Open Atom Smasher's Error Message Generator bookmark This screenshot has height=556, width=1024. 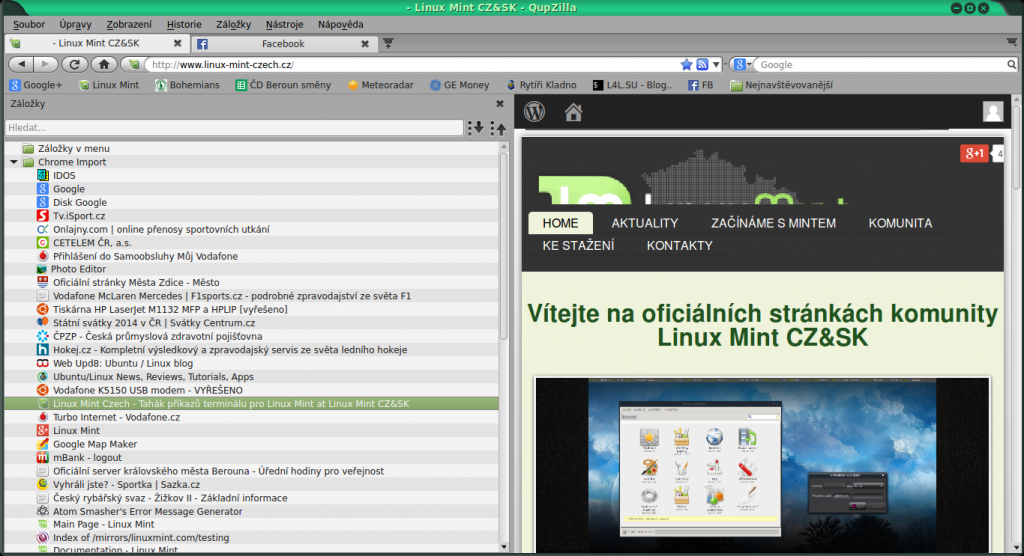point(139,511)
